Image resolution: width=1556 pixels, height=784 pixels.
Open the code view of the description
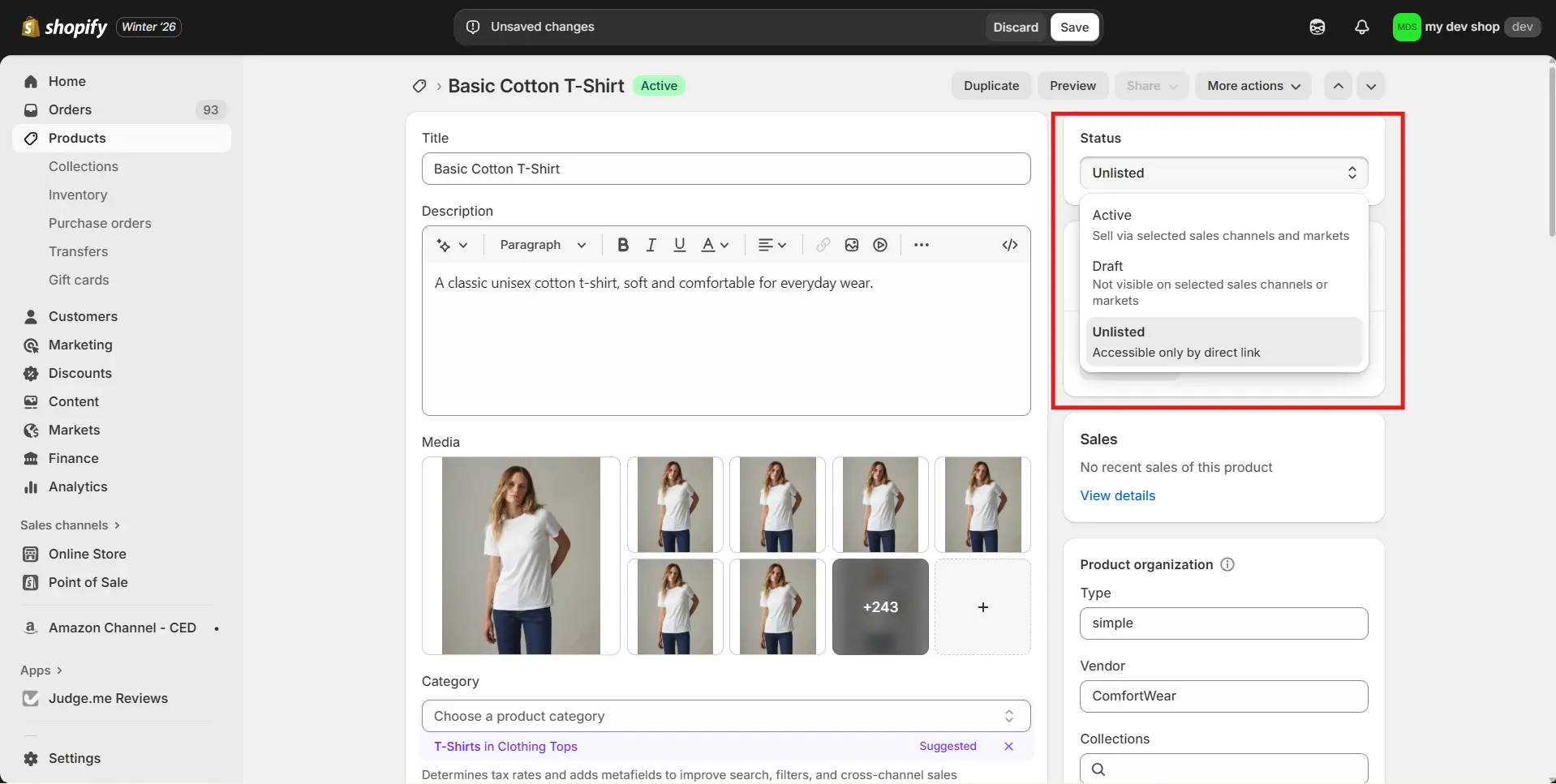1009,245
